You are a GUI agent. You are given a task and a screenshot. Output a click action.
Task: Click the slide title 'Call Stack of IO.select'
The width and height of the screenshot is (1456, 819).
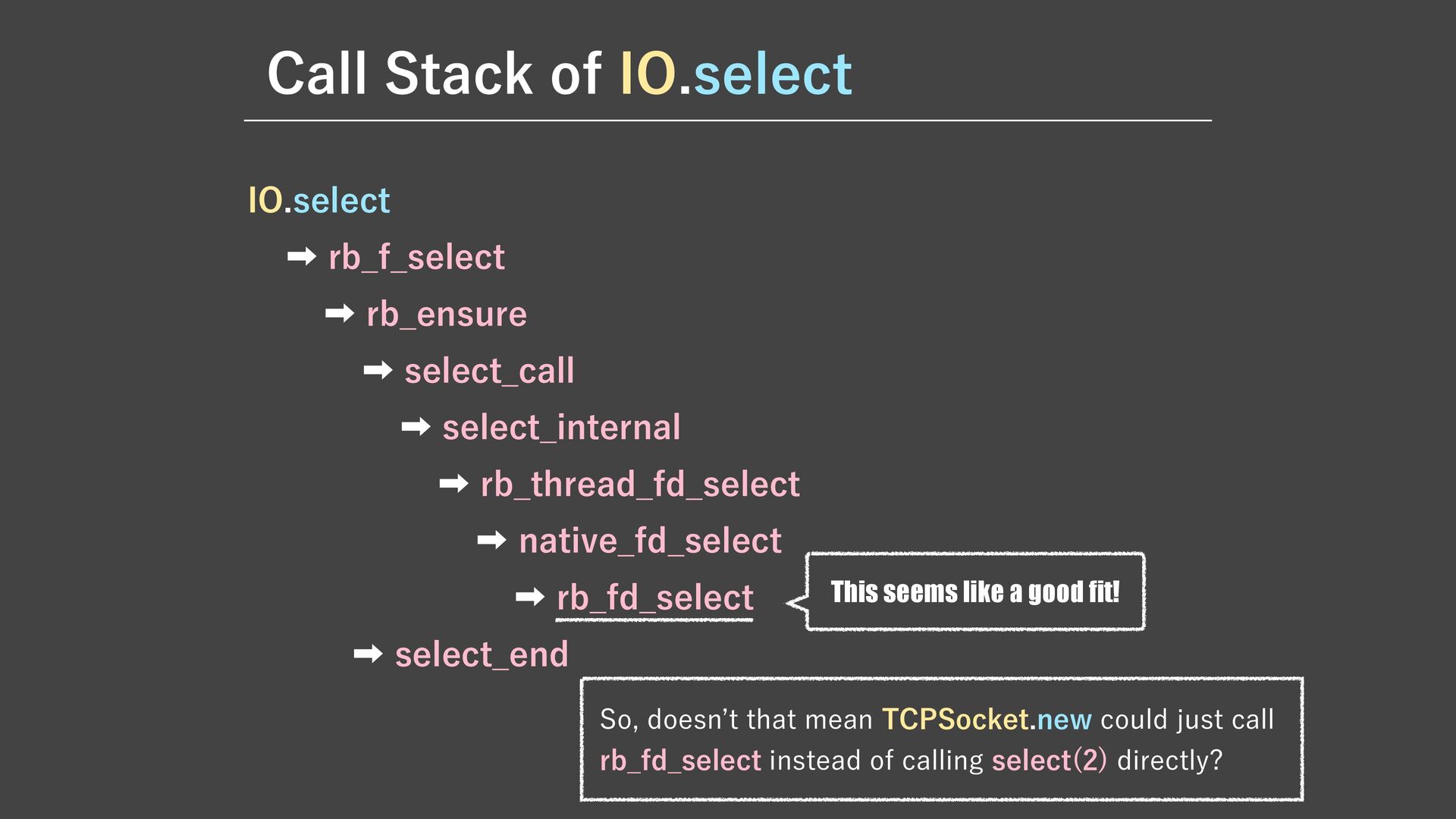(x=559, y=74)
